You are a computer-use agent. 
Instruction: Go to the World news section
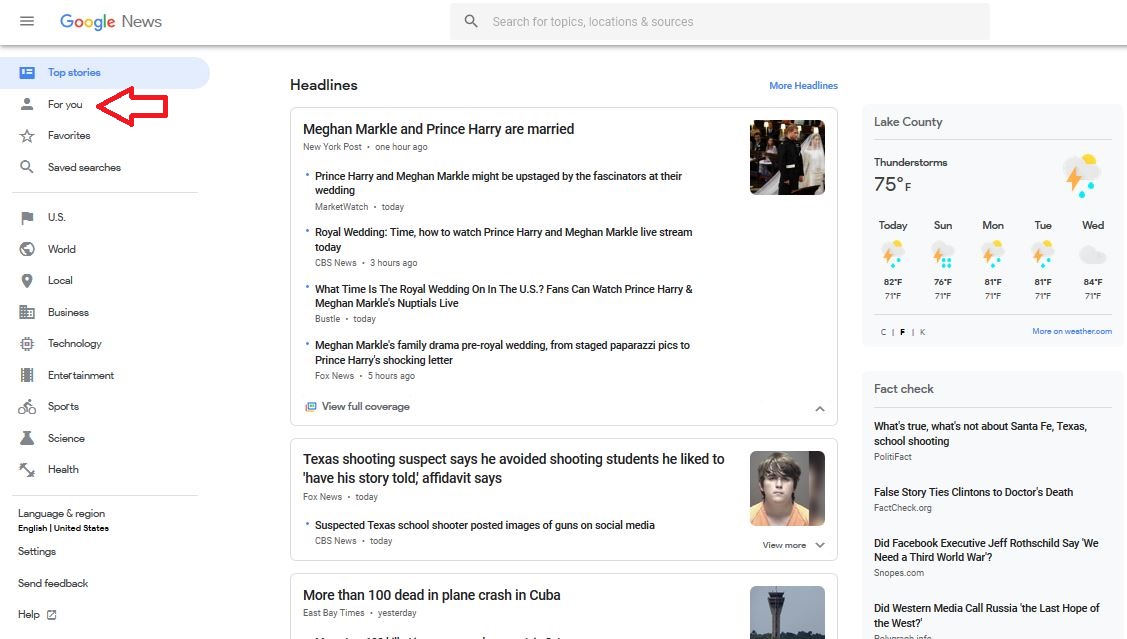click(62, 249)
